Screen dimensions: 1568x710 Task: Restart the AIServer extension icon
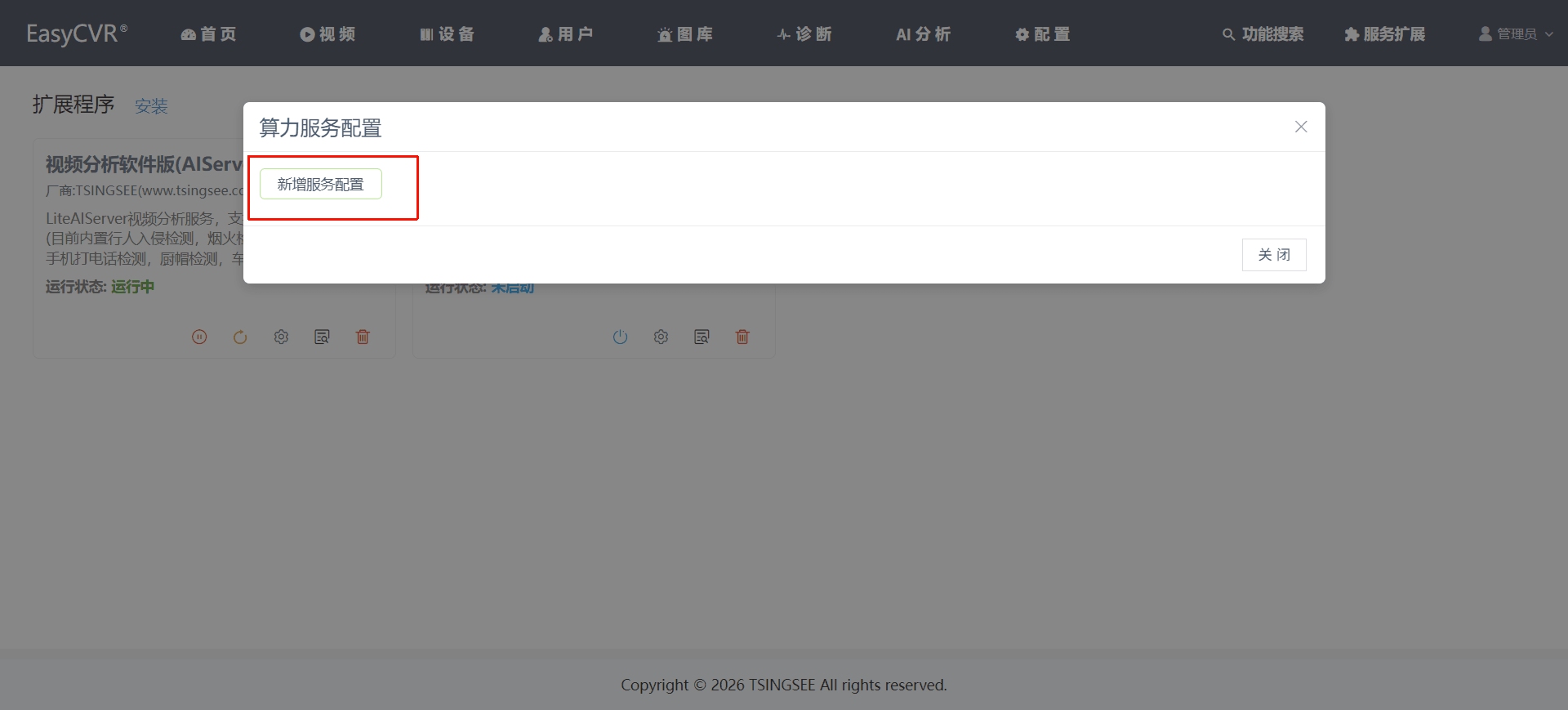point(240,337)
